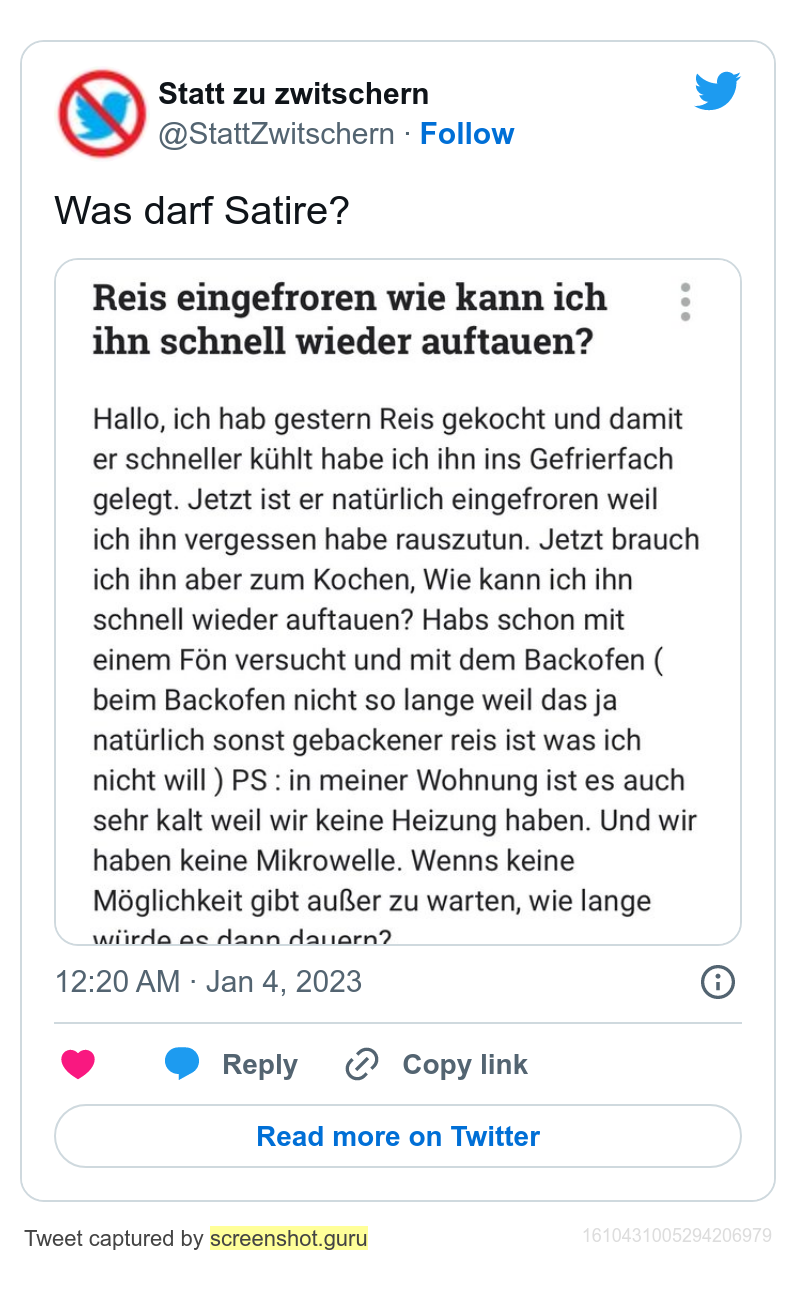Image resolution: width=796 pixels, height=1294 pixels.
Task: Select the display name Statt zu zwitschern
Action: [x=293, y=94]
